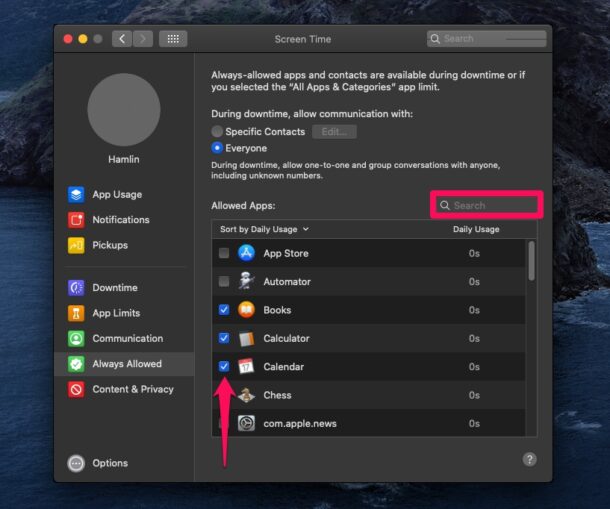
Task: Click the App Store 0s usage value
Action: pyautogui.click(x=474, y=253)
